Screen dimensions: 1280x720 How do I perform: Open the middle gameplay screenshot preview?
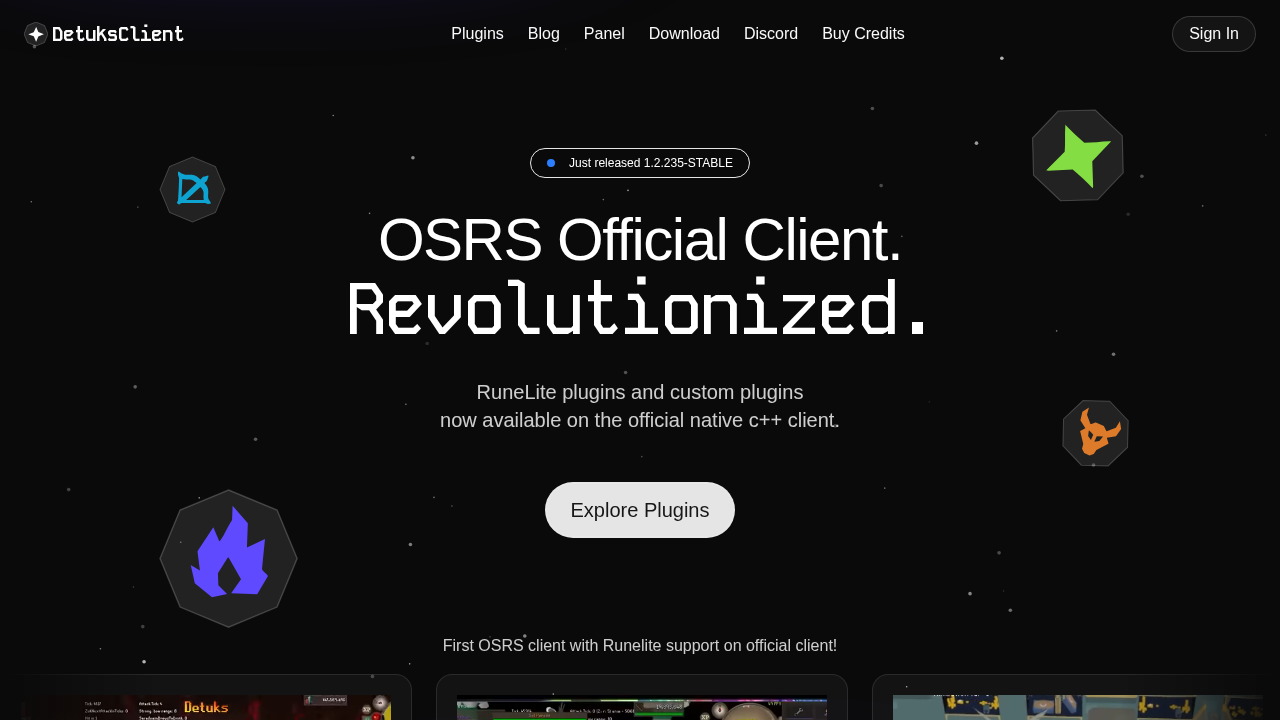pos(641,700)
